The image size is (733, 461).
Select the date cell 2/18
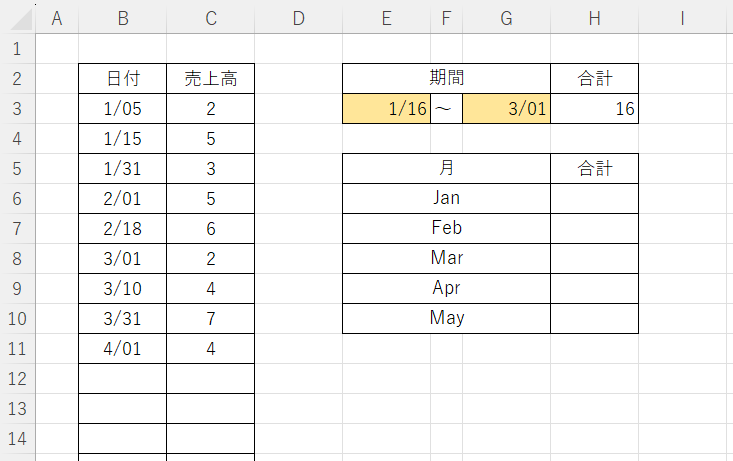pyautogui.click(x=122, y=229)
